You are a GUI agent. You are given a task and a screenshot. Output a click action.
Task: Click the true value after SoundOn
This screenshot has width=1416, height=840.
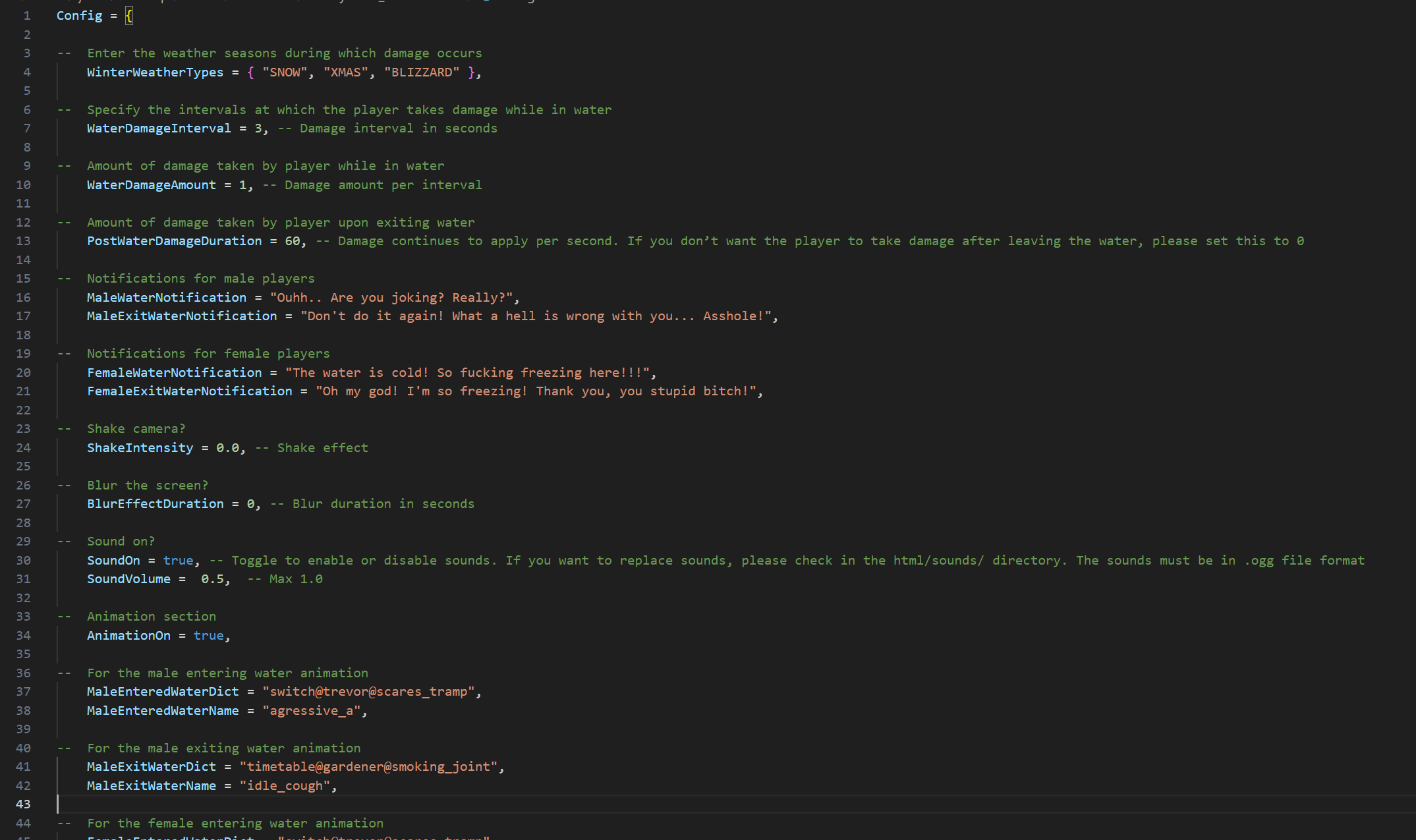(x=178, y=560)
